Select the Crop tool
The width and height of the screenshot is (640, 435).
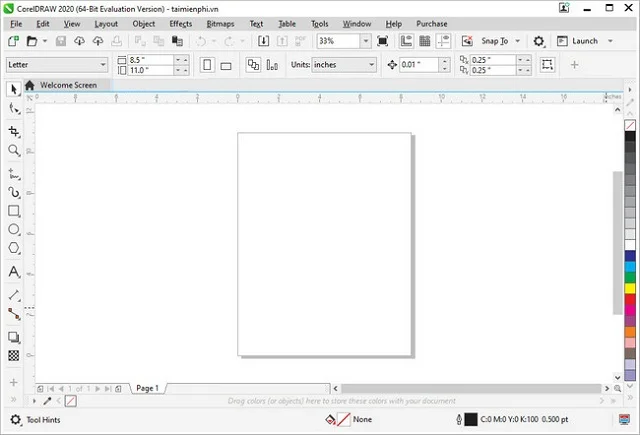[x=14, y=131]
